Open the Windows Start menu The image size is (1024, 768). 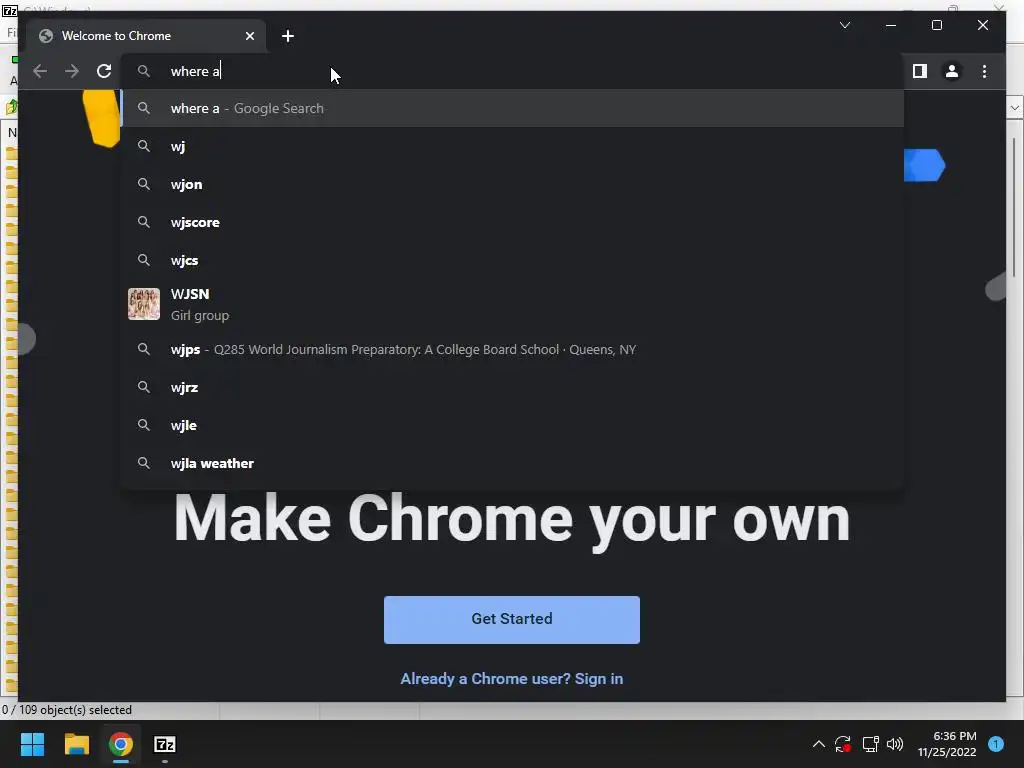32,744
